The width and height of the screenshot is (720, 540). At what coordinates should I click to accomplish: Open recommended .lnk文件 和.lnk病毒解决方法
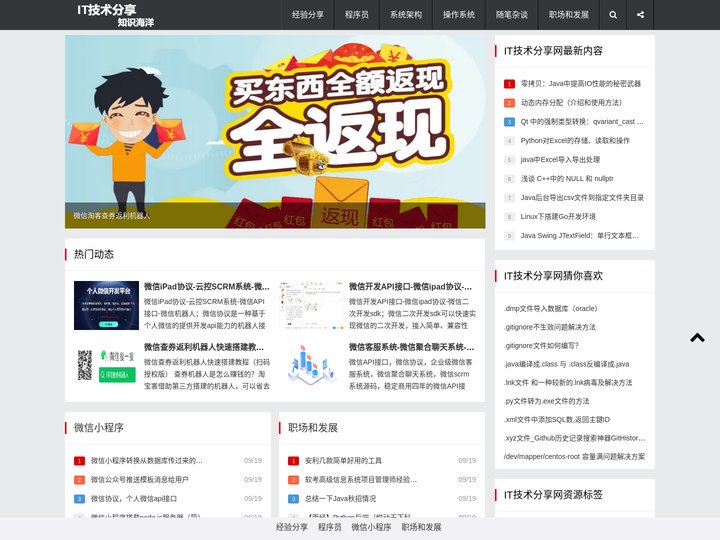(568, 382)
